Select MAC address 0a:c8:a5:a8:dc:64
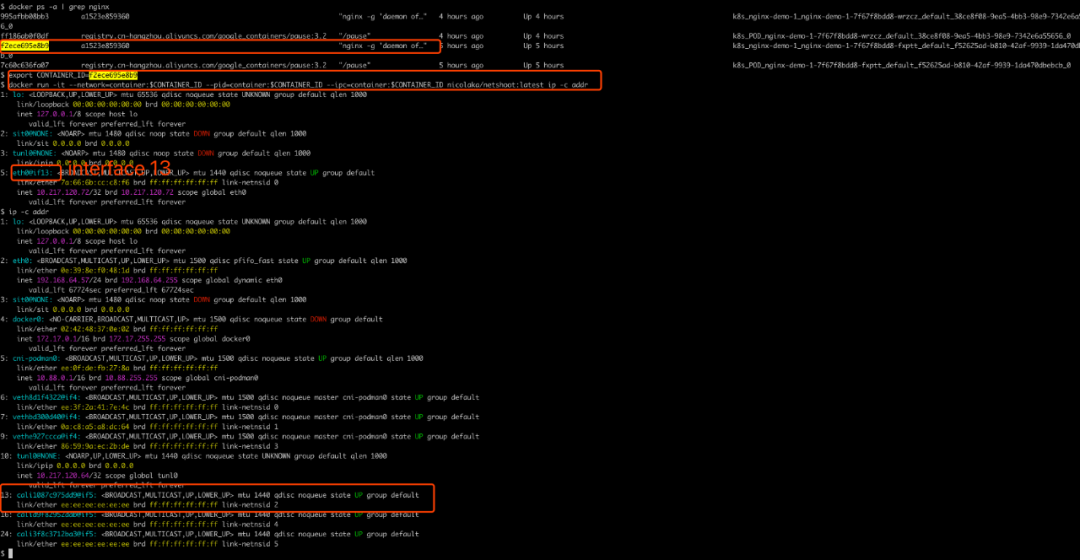The width and height of the screenshot is (1080, 560). (96, 426)
